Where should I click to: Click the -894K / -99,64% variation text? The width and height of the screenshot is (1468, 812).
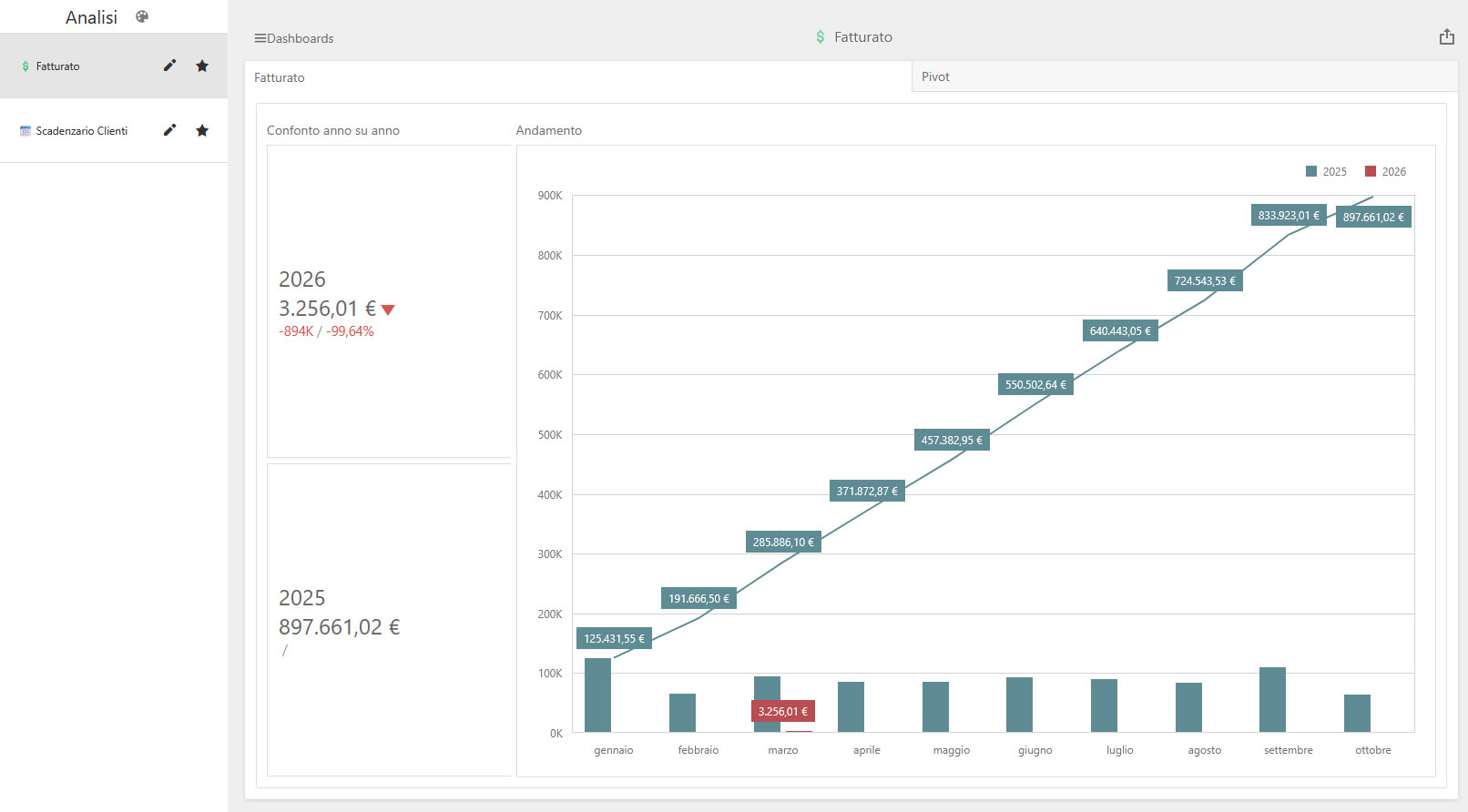326,331
